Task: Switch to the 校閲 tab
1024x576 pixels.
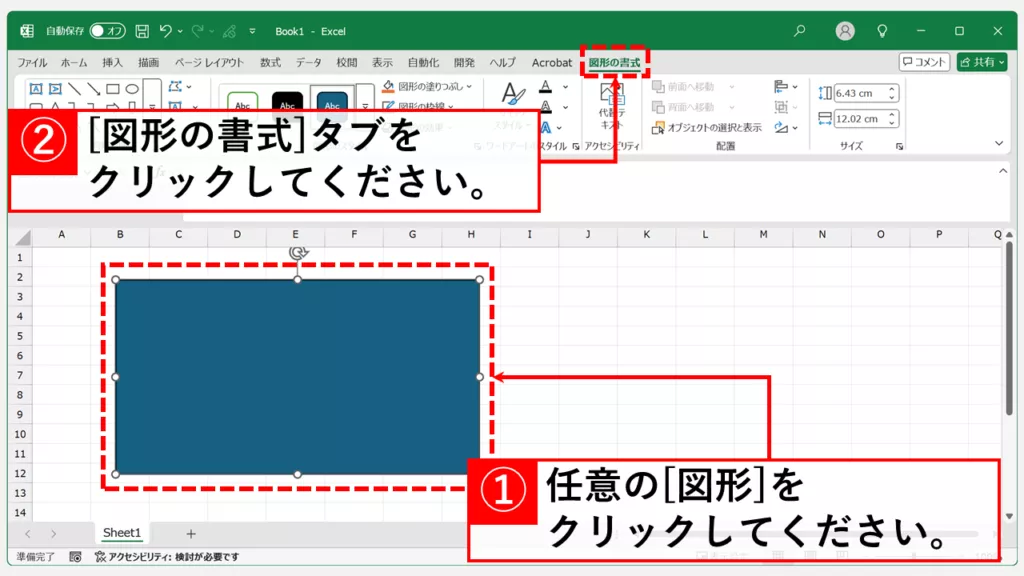Action: pos(347,63)
